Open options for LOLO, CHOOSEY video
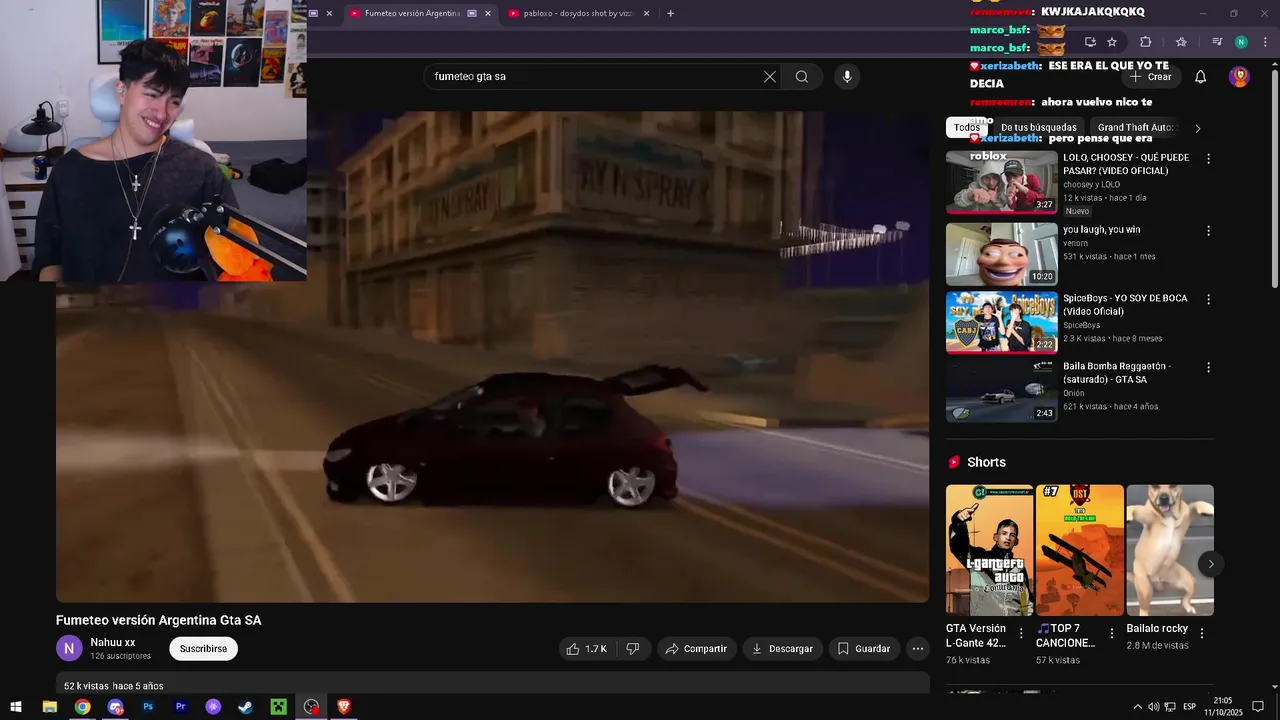 1208,159
